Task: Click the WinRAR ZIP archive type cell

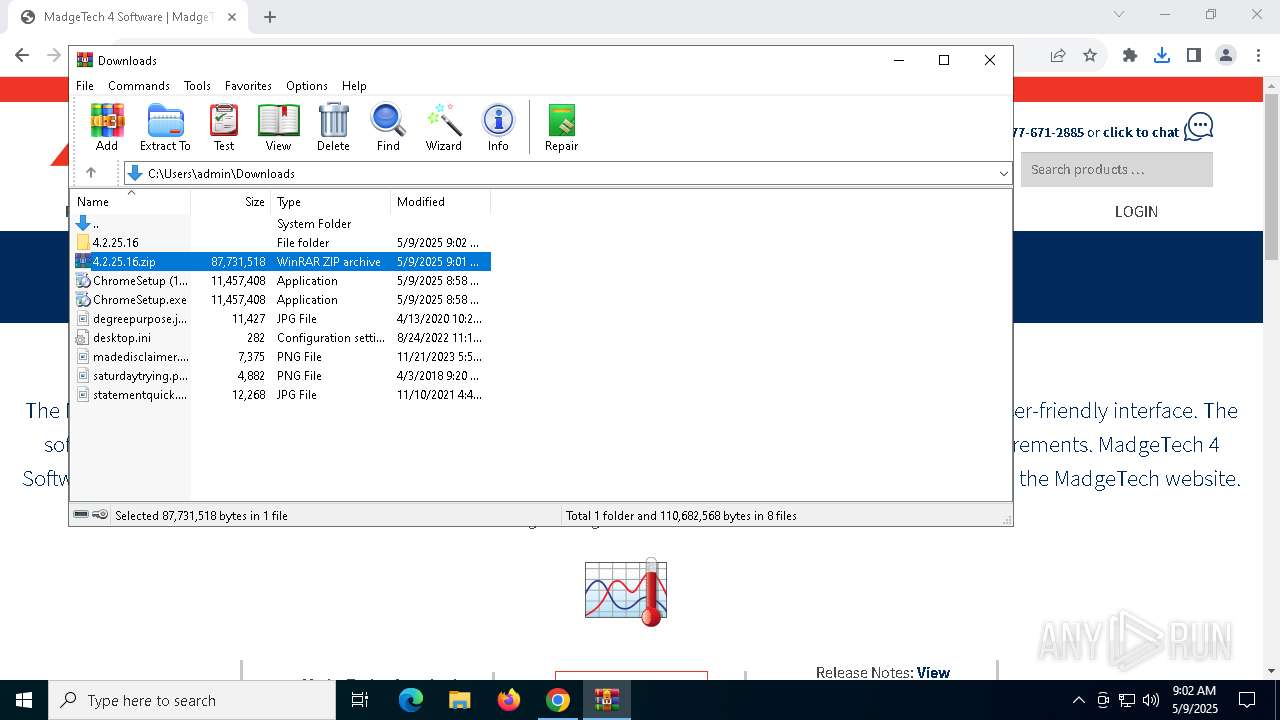Action: point(329,262)
